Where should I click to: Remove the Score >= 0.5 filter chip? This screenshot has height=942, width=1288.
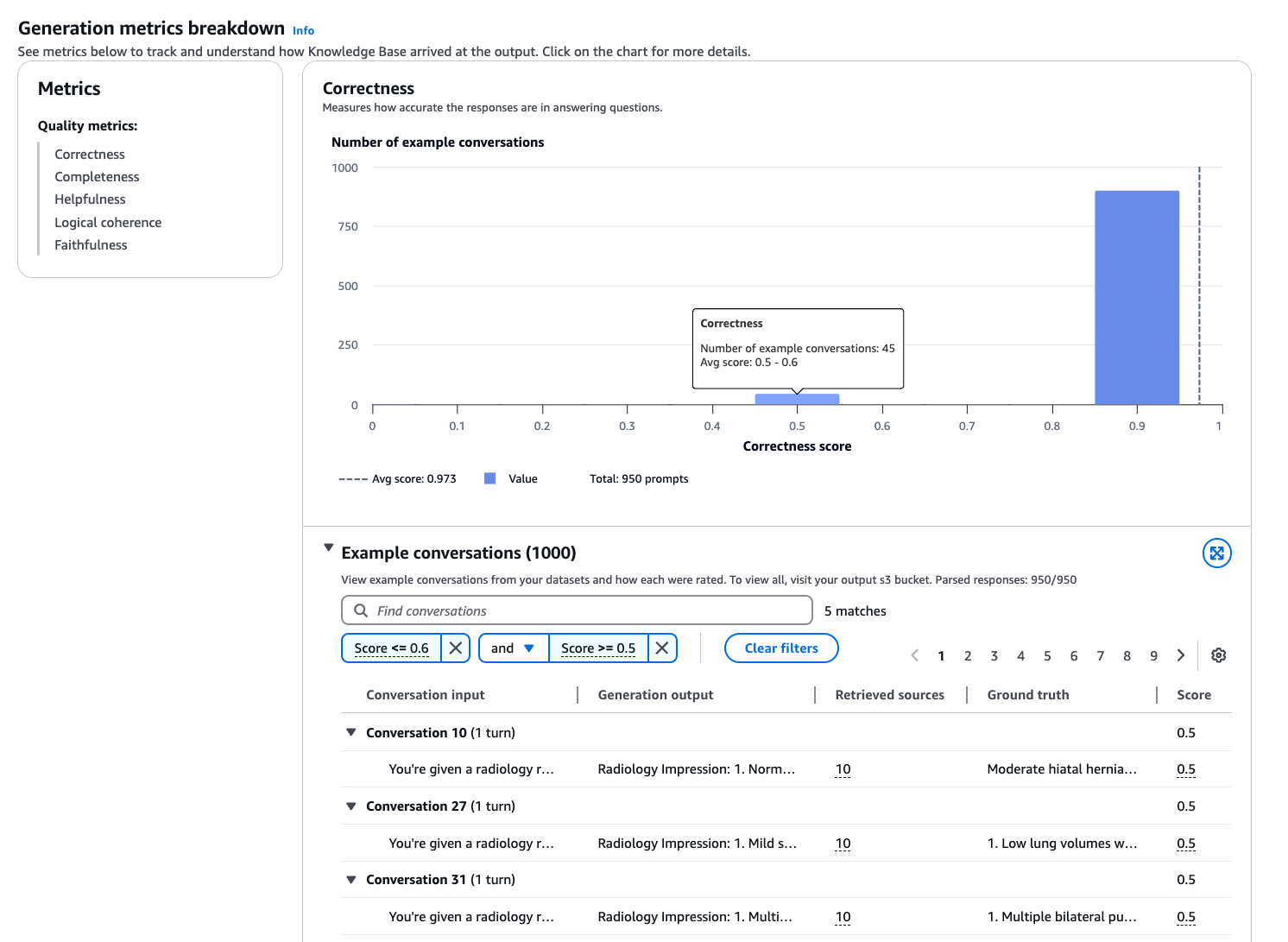[662, 648]
